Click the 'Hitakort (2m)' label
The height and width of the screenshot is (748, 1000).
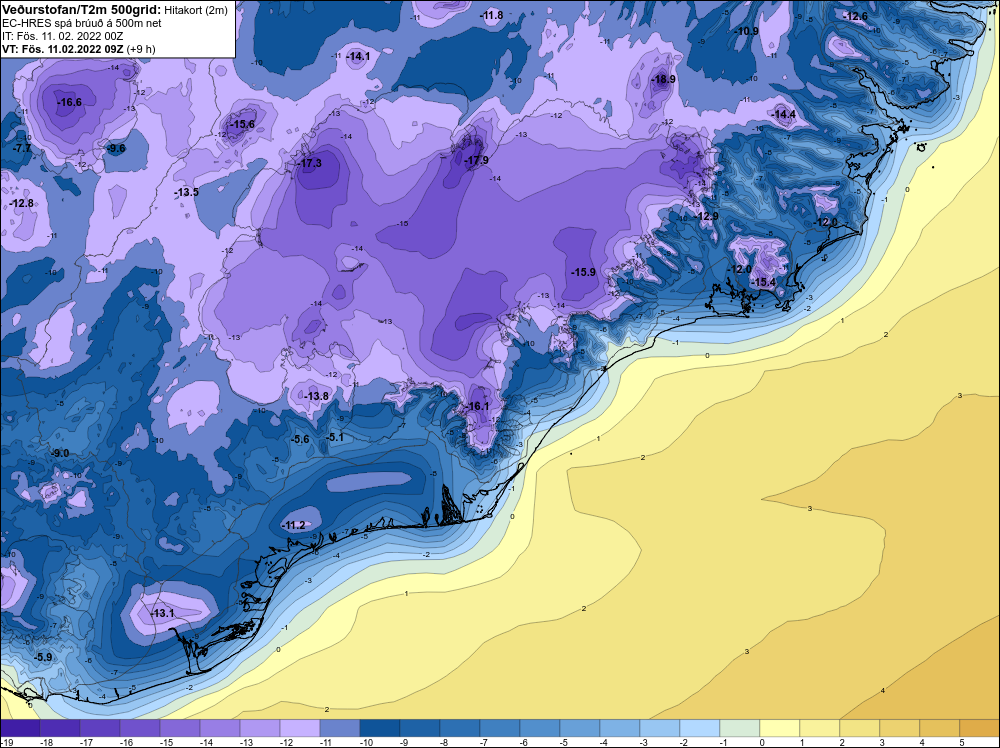pos(196,10)
